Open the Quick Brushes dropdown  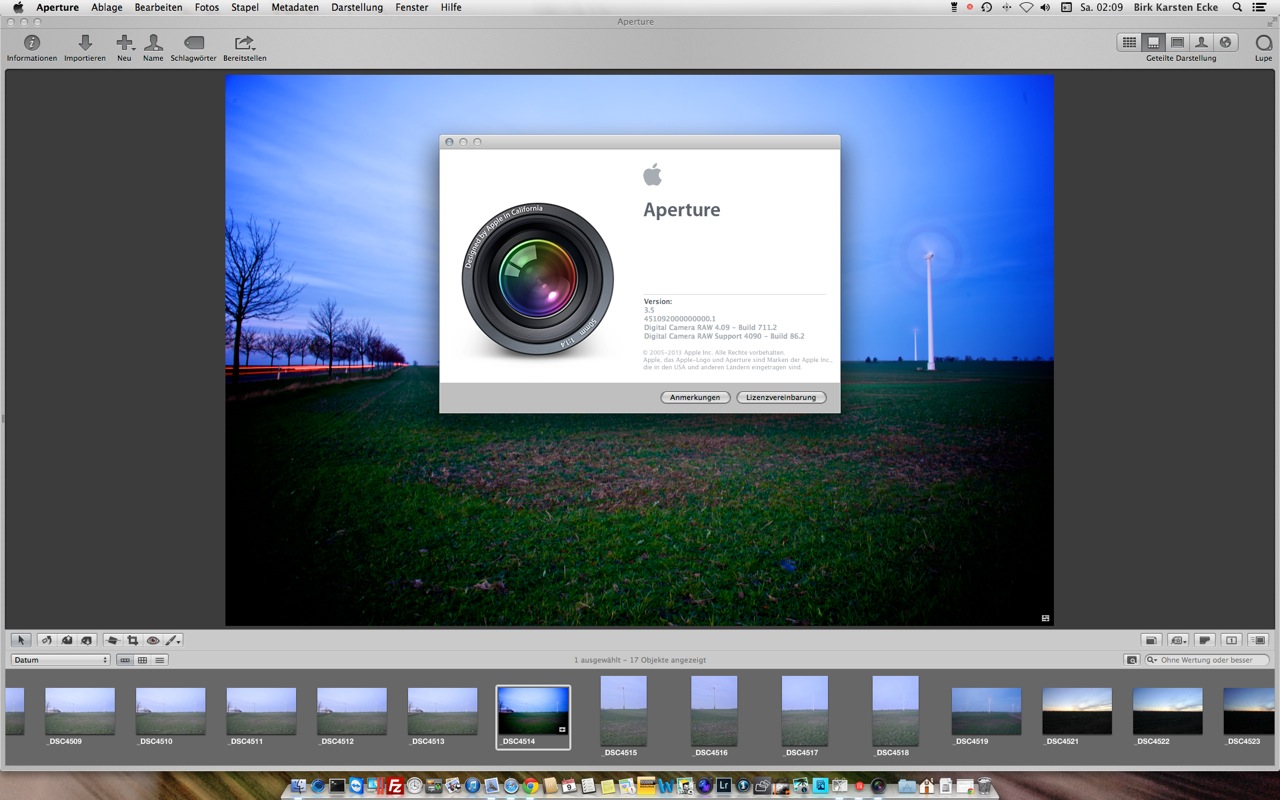coord(174,640)
